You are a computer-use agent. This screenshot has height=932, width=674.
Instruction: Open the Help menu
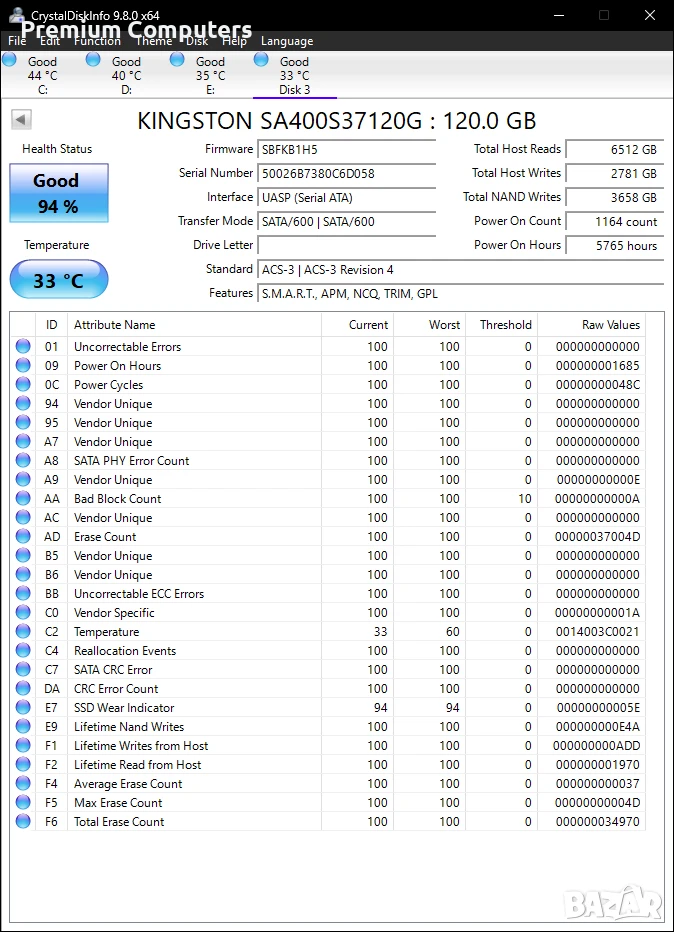(x=234, y=41)
